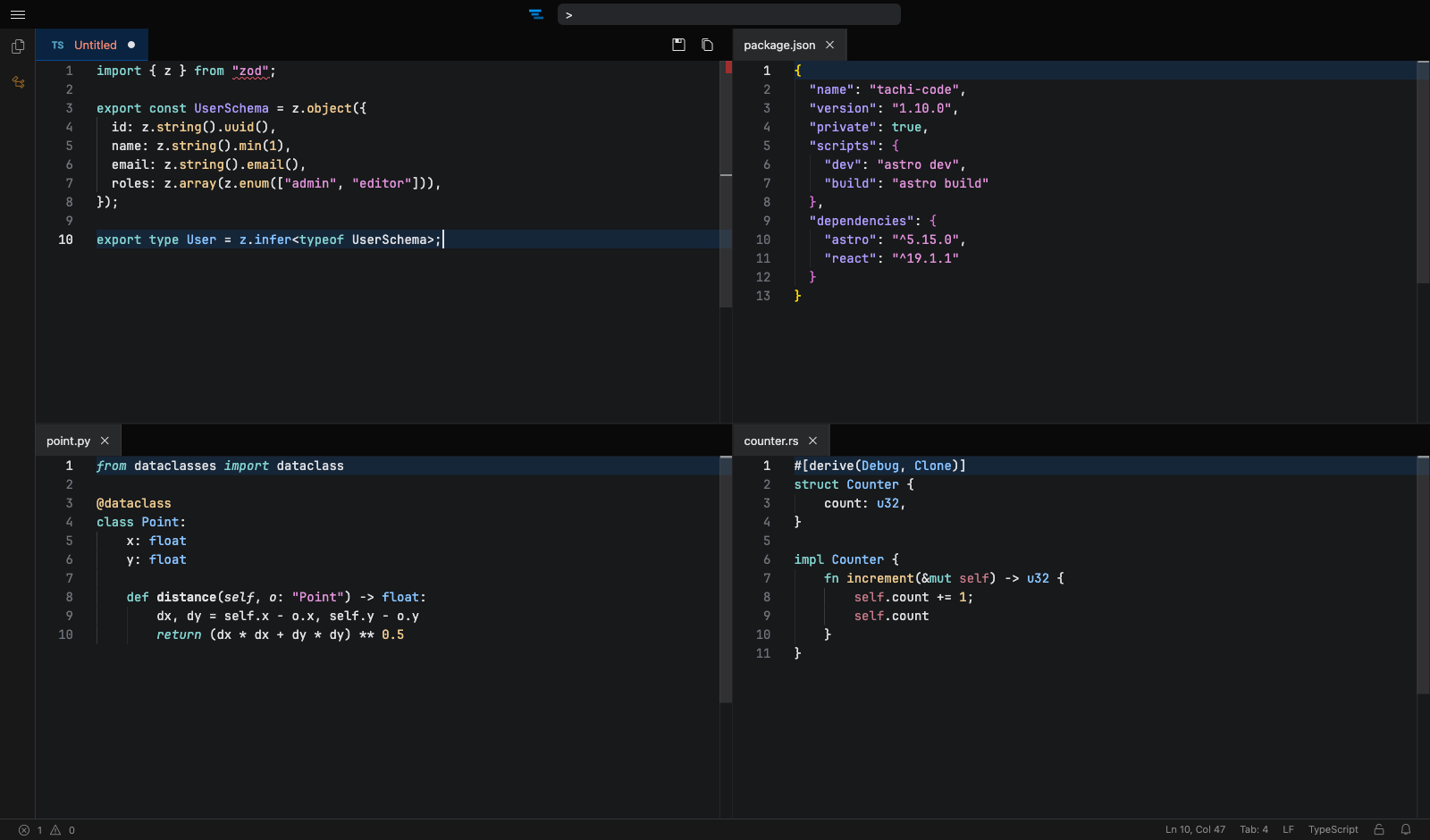Click the return statement in point.py
The image size is (1430, 840).
(x=280, y=634)
